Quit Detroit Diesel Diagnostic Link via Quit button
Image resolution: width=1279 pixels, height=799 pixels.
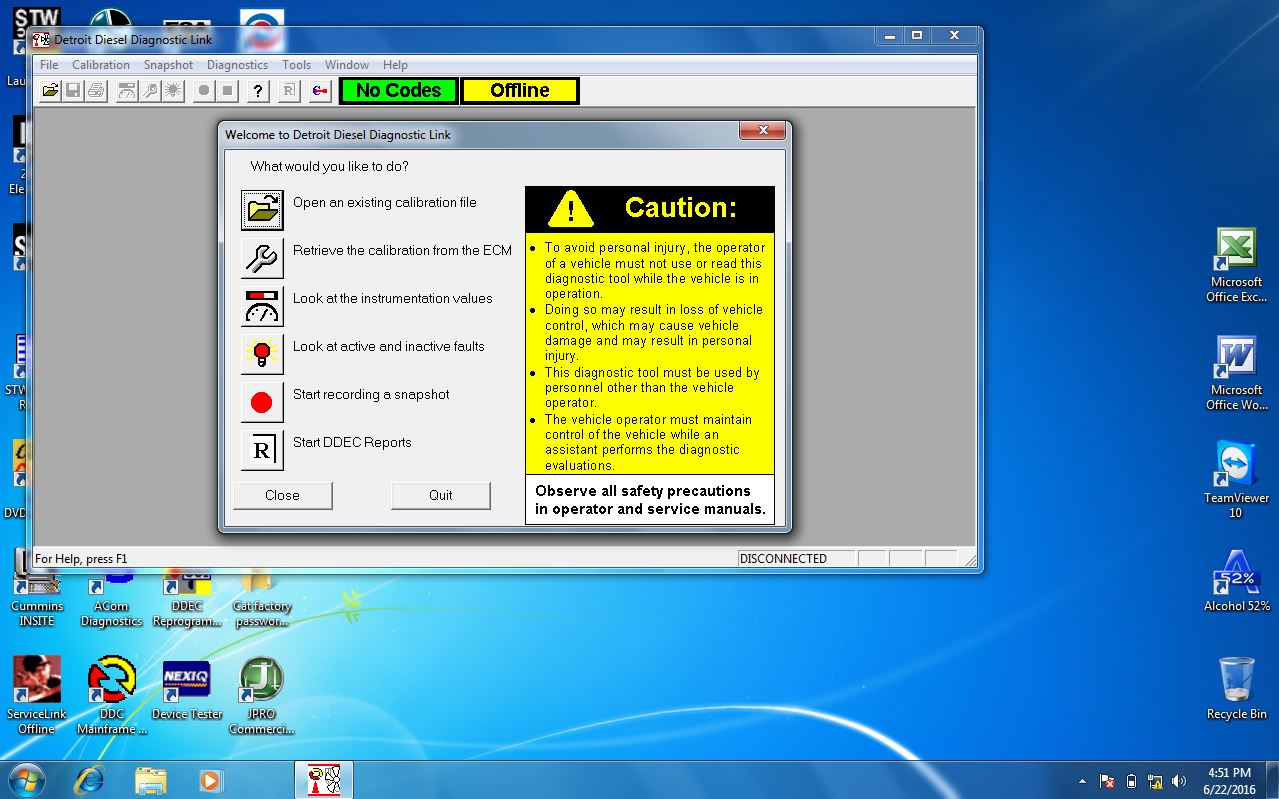tap(440, 495)
